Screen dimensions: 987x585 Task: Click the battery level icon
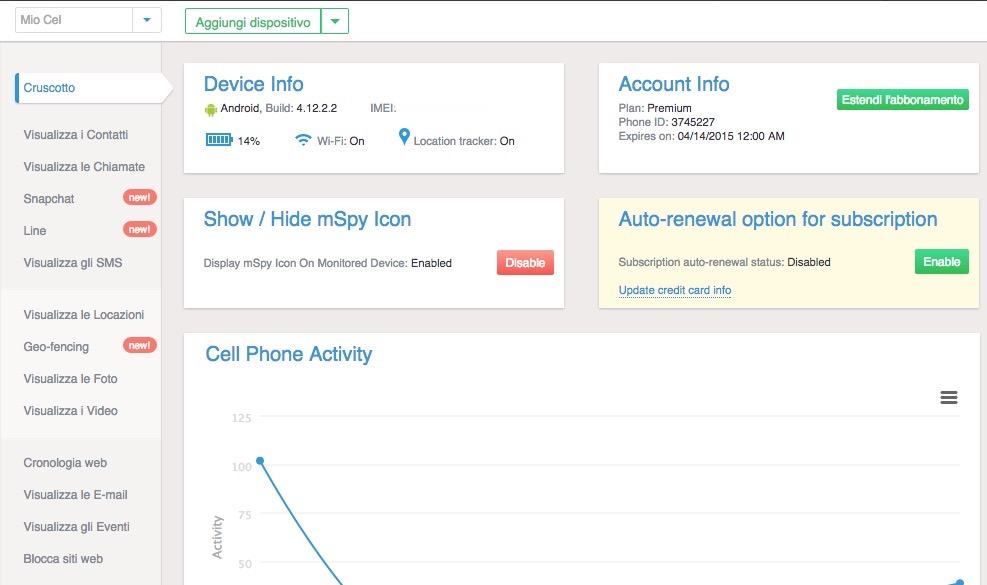tap(218, 140)
